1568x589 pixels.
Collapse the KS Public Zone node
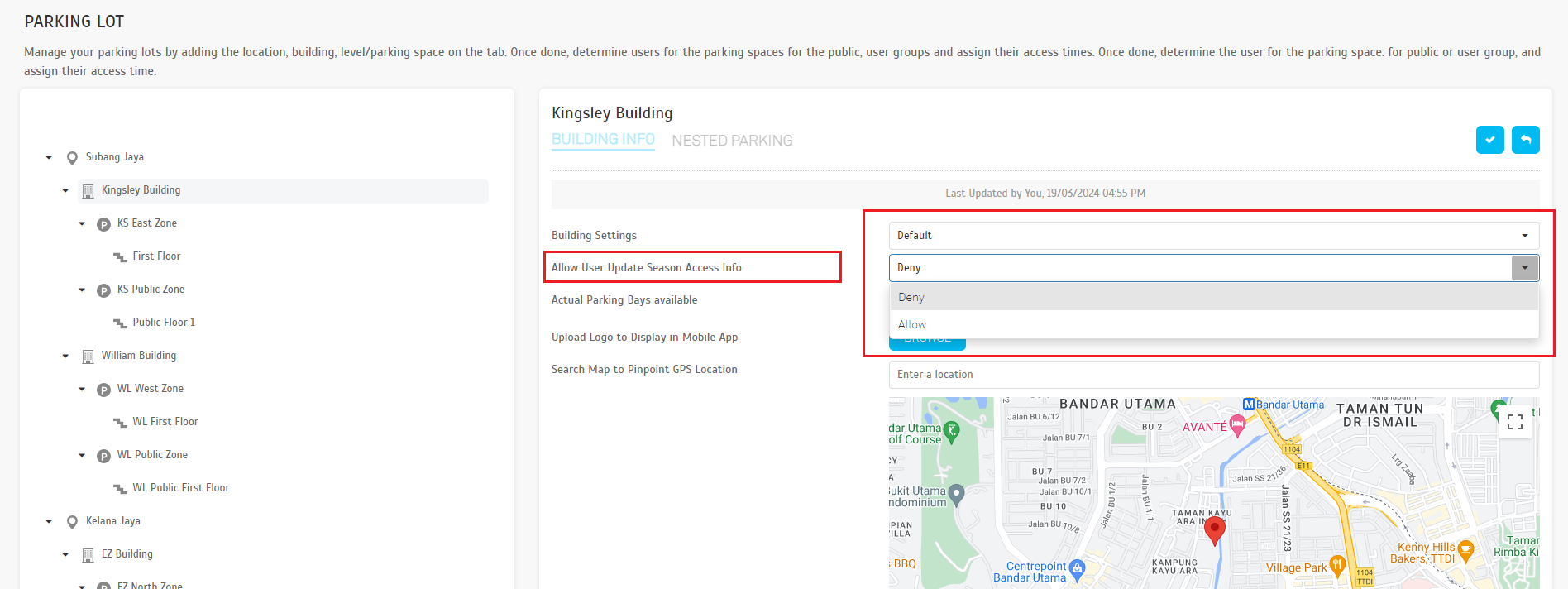82,290
